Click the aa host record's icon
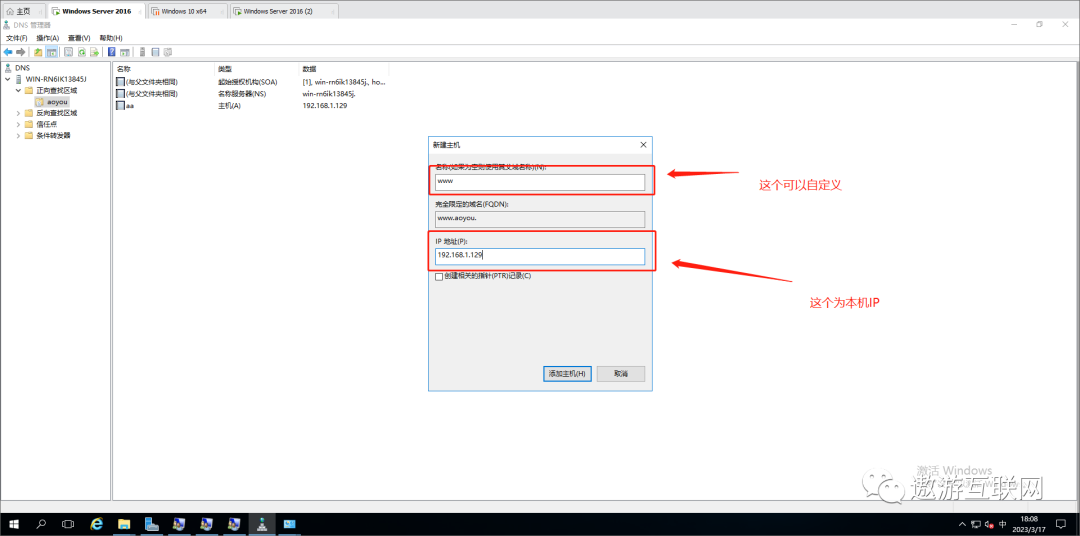 pos(121,105)
